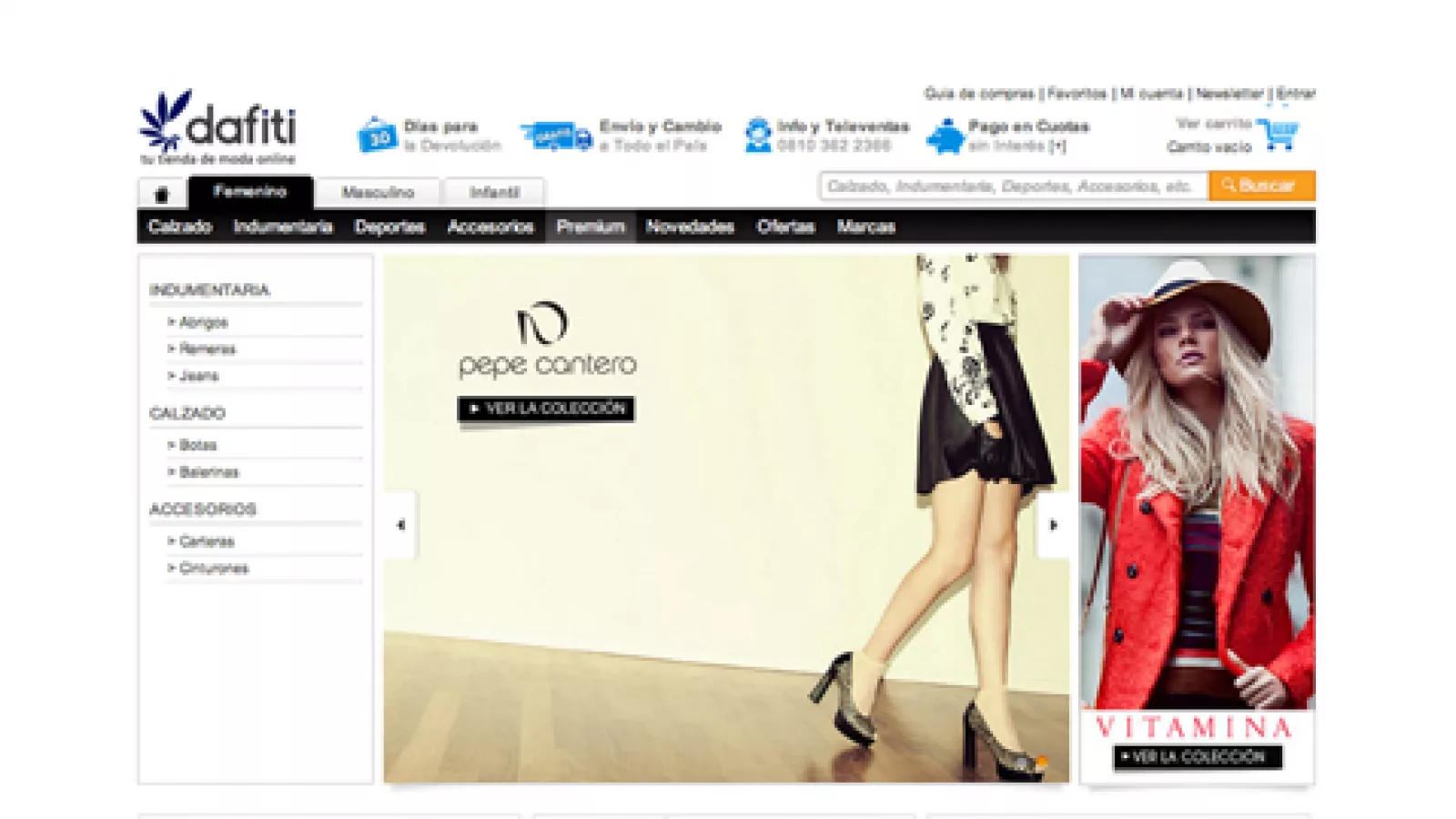The height and width of the screenshot is (819, 1456).
Task: Go to previous slide in carousel
Action: click(400, 525)
